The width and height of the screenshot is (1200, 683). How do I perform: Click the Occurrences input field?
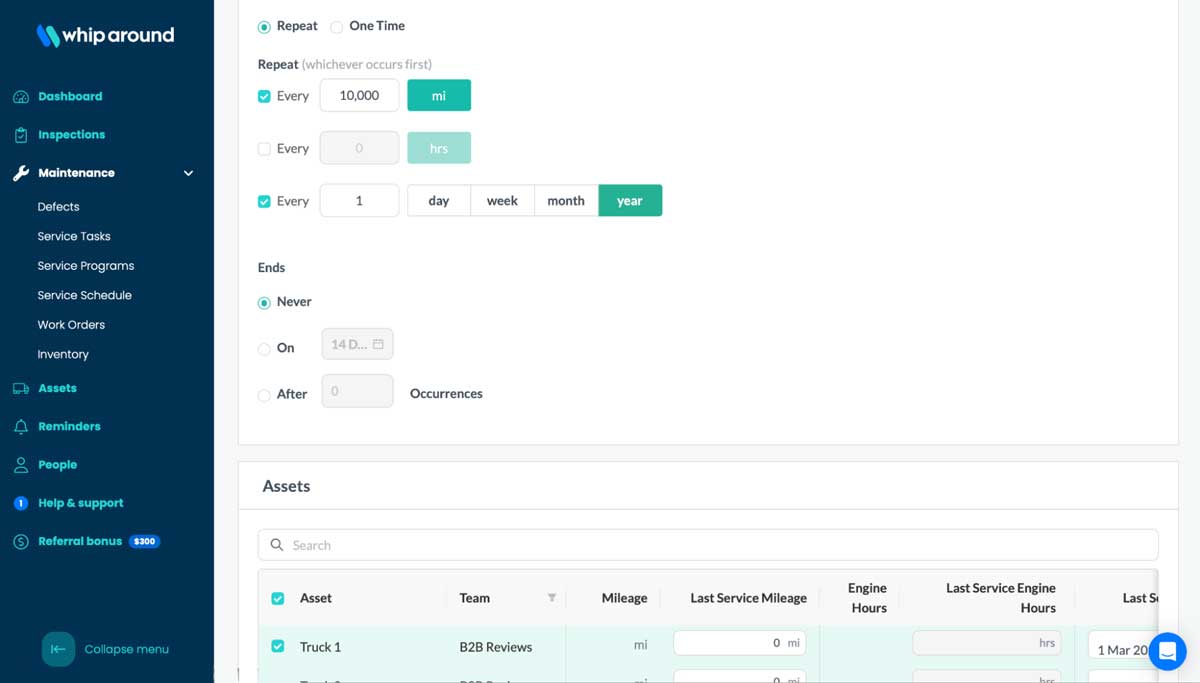[x=357, y=392]
